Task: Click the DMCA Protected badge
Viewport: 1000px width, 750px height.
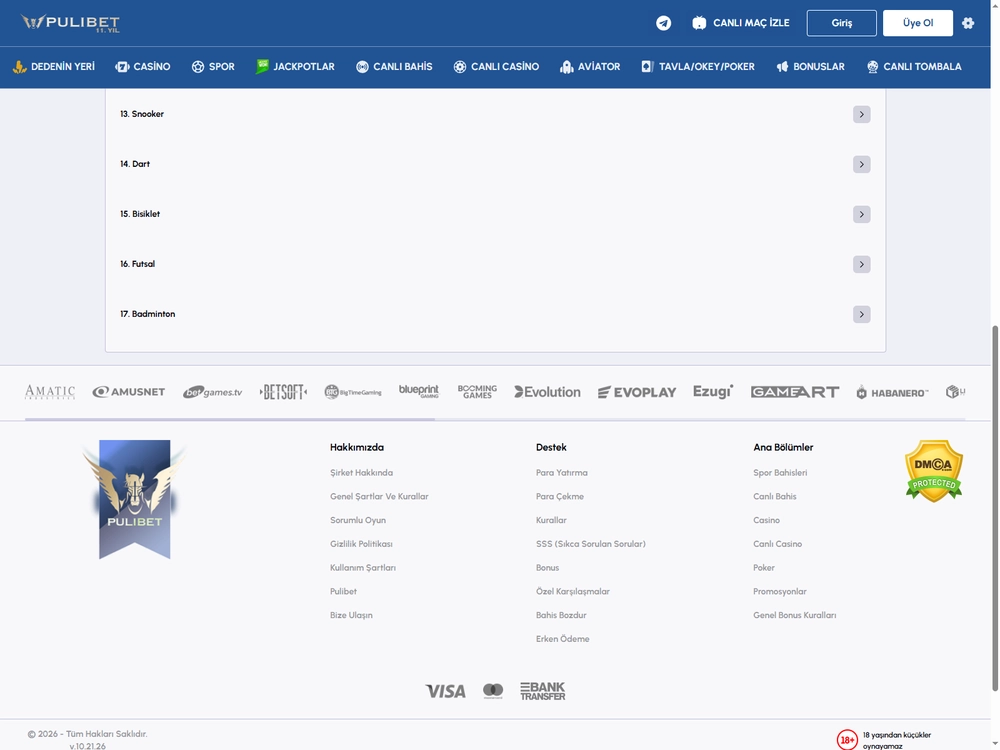Action: click(934, 471)
